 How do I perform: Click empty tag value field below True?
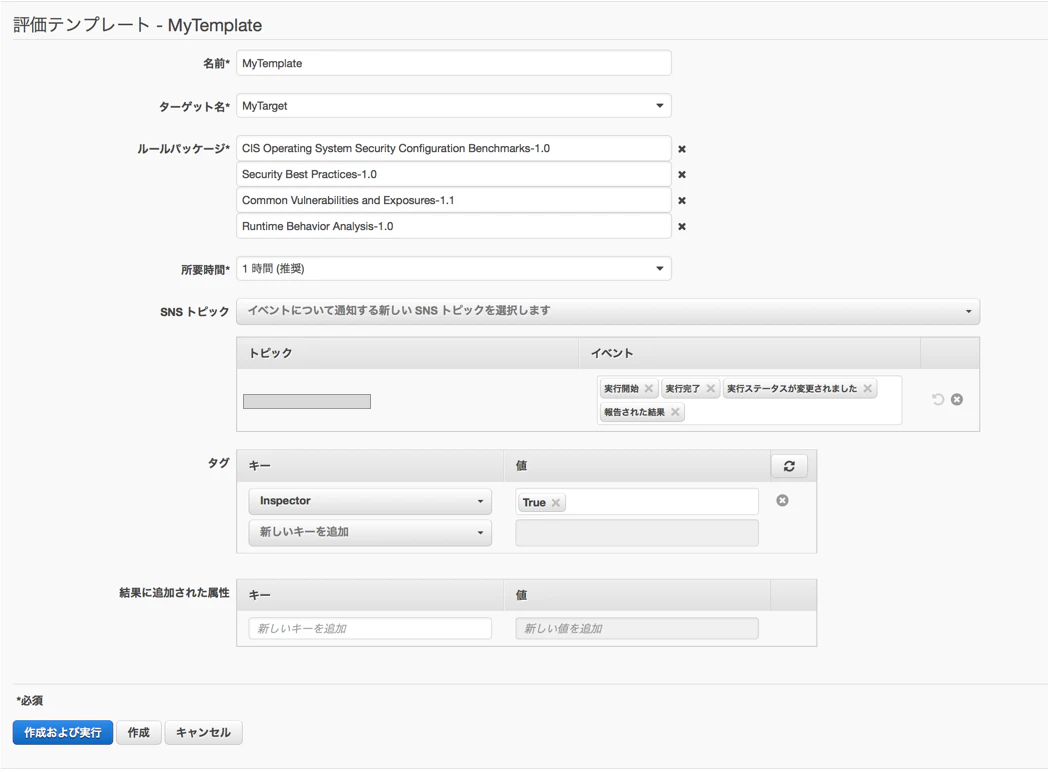[x=637, y=533]
